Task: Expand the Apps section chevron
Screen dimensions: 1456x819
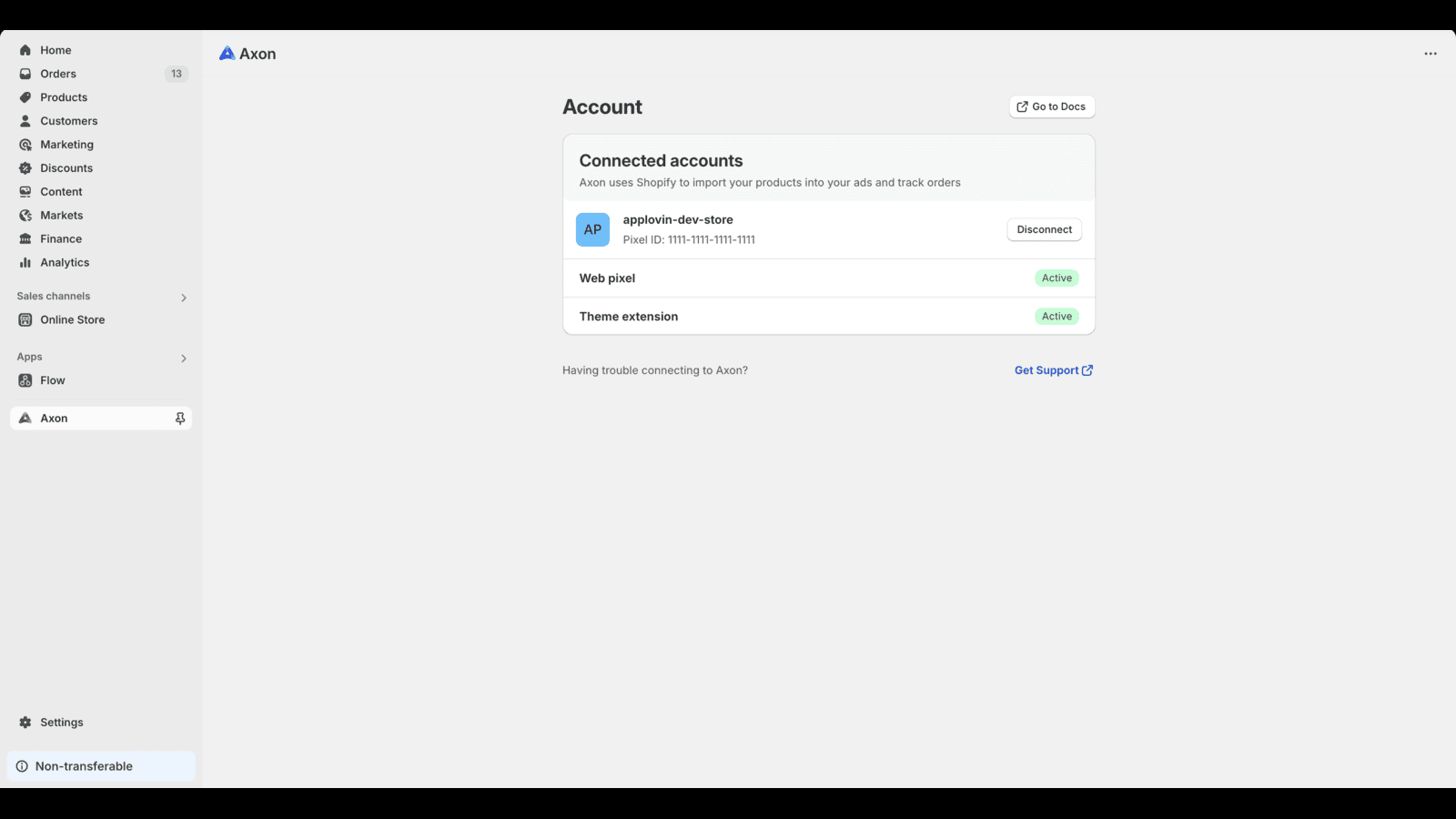Action: pyautogui.click(x=184, y=359)
